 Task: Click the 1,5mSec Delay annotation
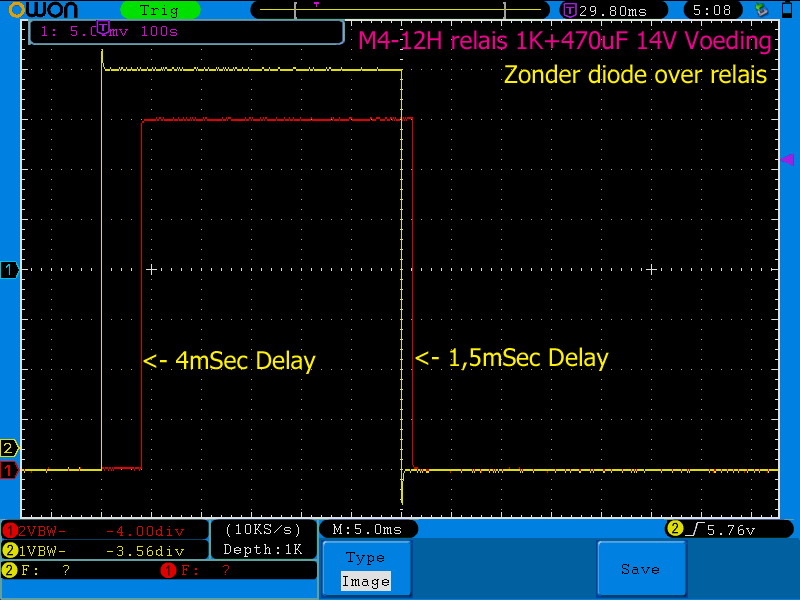click(512, 358)
